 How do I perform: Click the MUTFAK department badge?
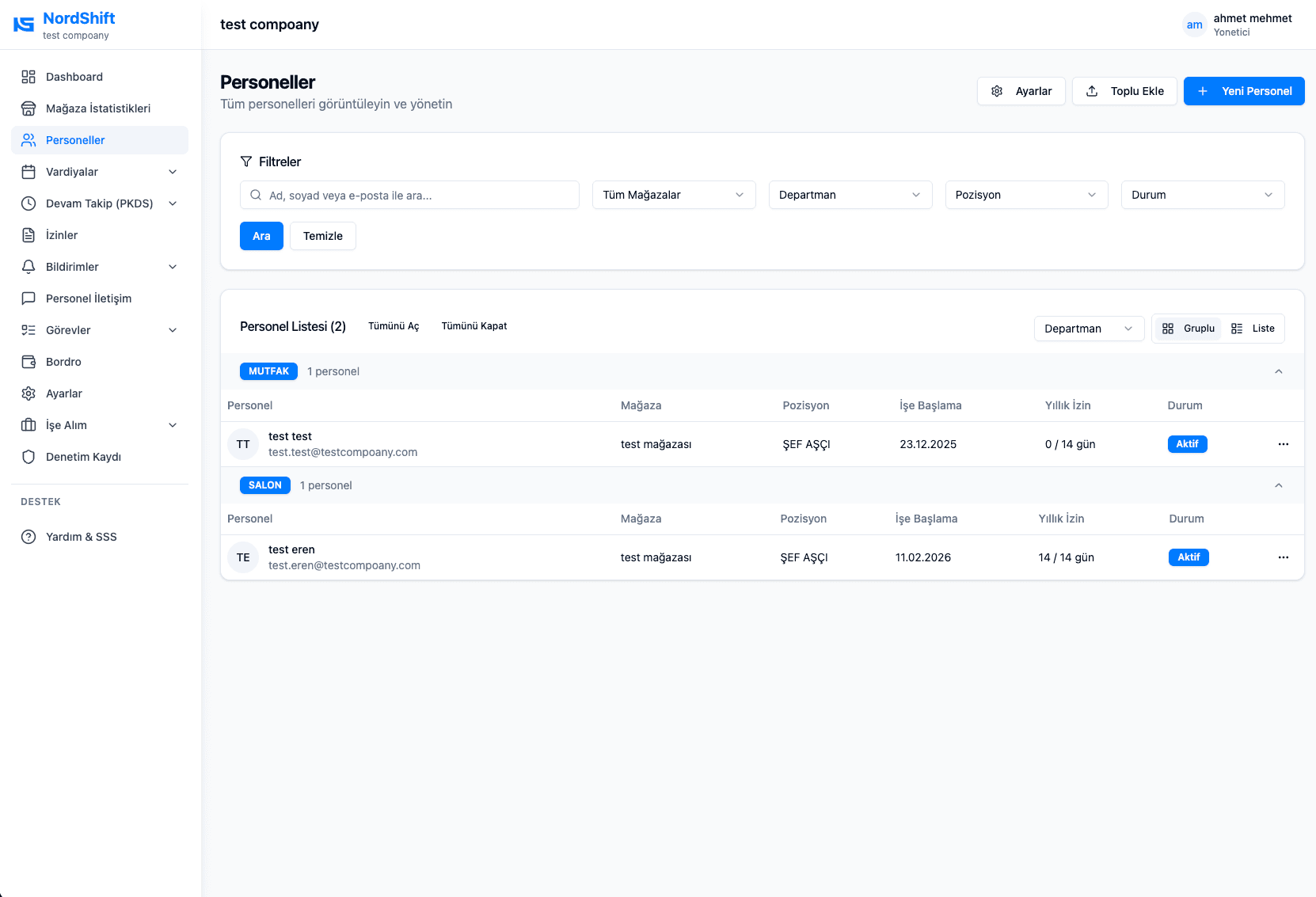268,371
